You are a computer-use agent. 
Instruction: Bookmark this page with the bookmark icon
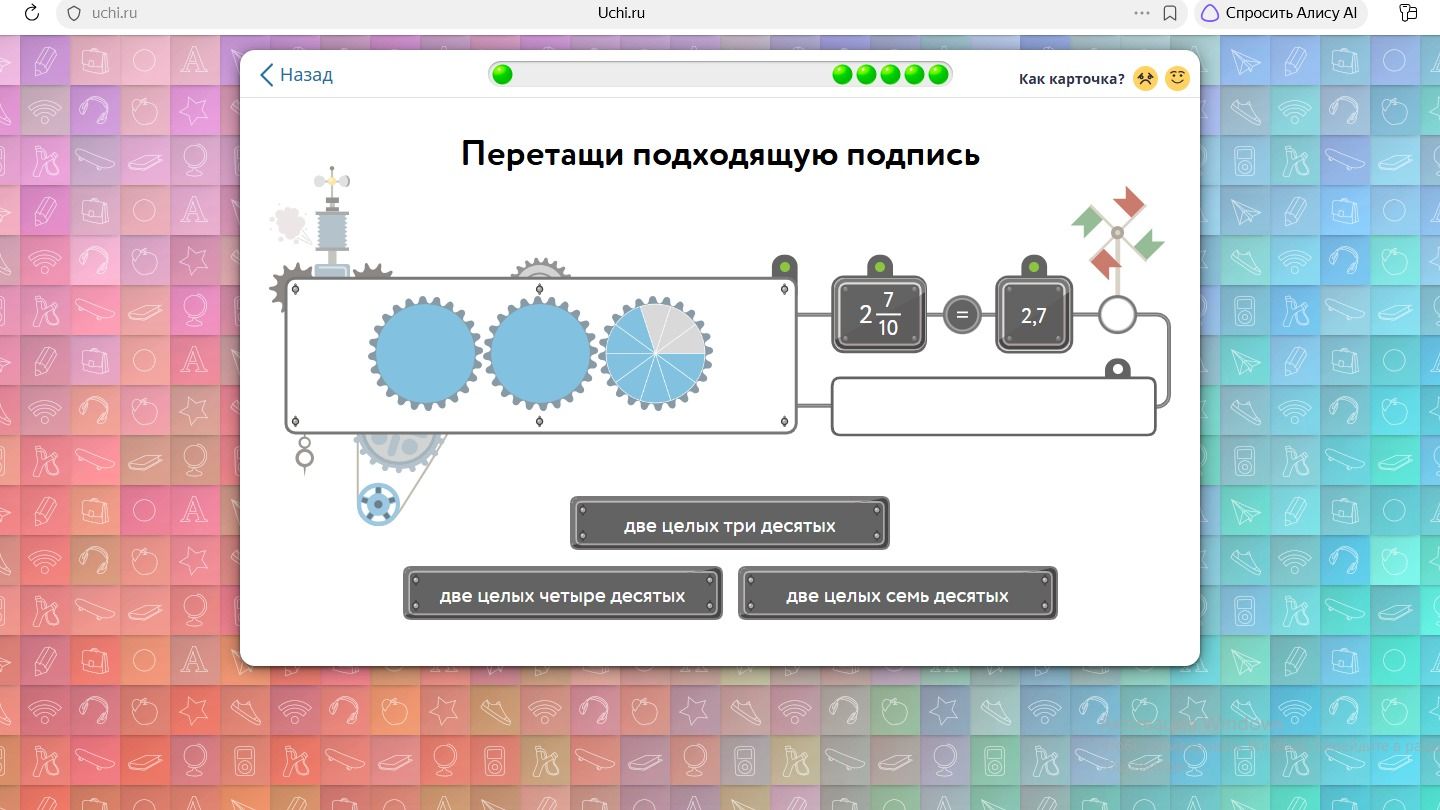click(1170, 14)
